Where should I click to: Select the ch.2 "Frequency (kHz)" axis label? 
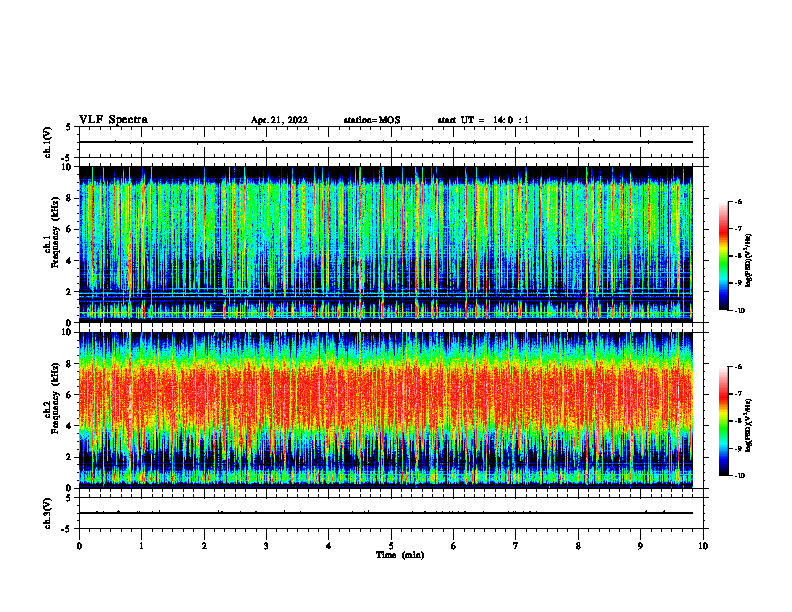pyautogui.click(x=55, y=398)
